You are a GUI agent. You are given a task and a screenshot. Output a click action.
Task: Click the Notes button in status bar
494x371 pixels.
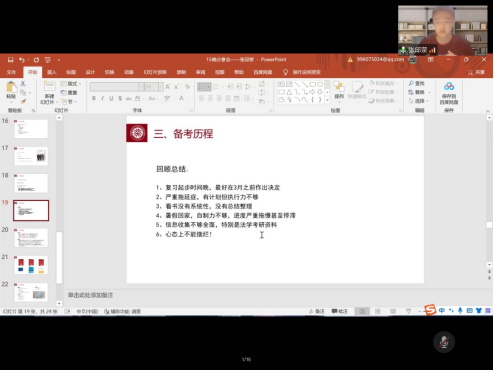coord(317,311)
